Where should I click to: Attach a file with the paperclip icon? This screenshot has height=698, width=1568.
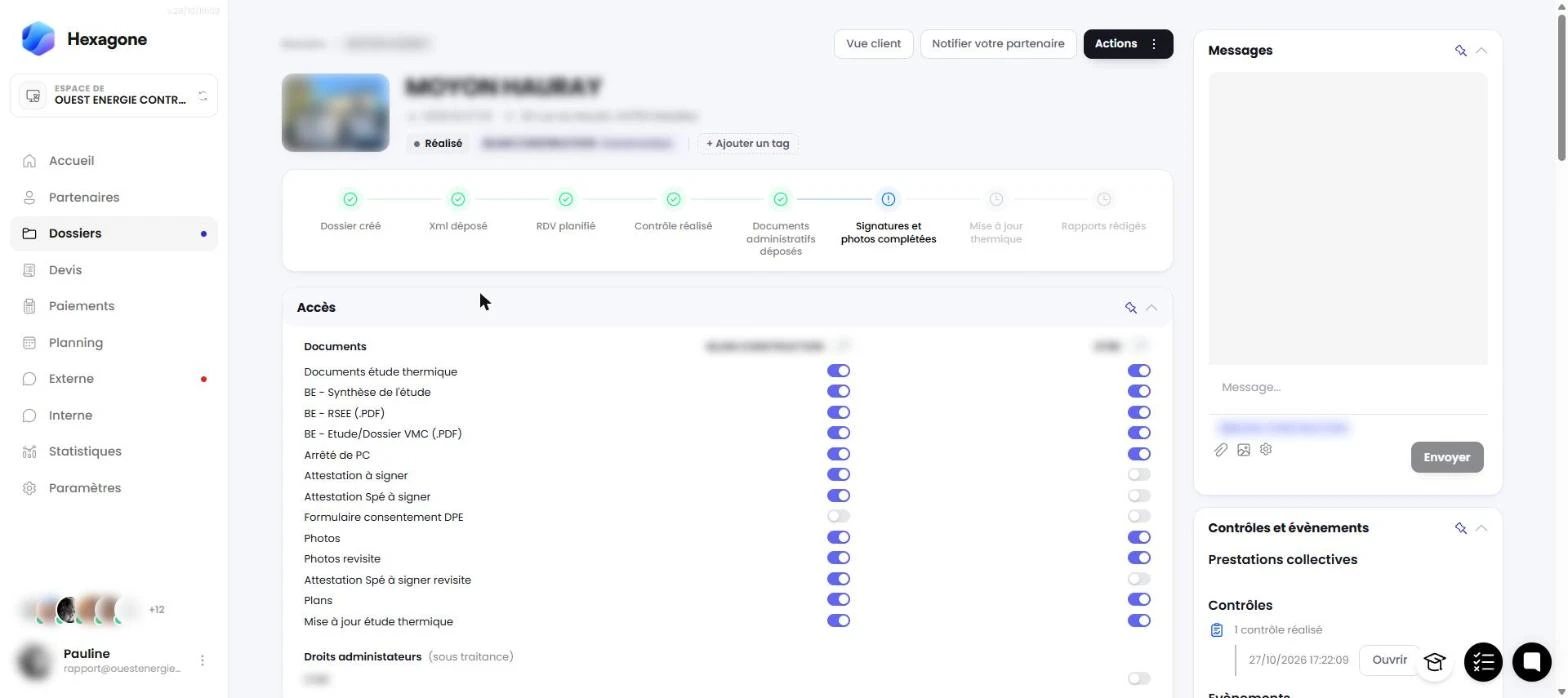click(1221, 450)
